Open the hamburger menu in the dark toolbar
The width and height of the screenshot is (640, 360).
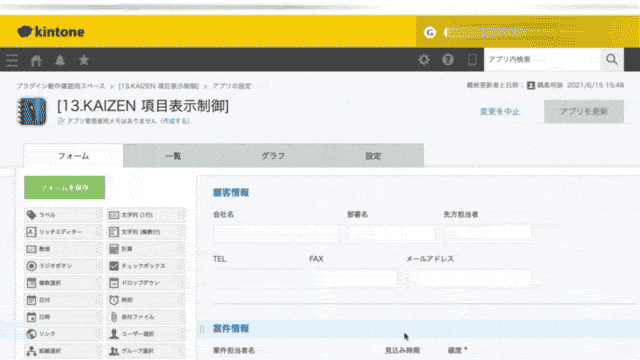[12, 60]
